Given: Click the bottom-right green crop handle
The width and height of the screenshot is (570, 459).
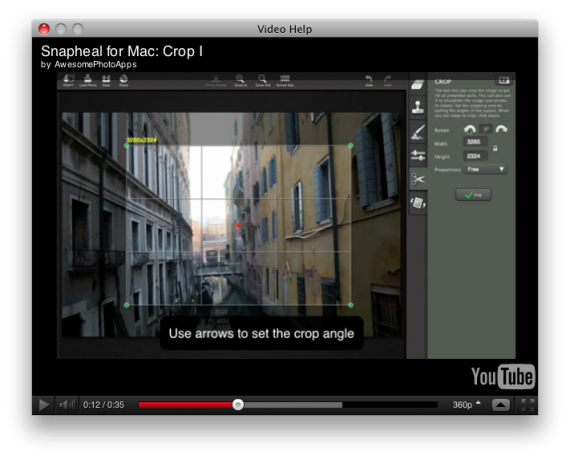Looking at the screenshot, I should coord(350,305).
